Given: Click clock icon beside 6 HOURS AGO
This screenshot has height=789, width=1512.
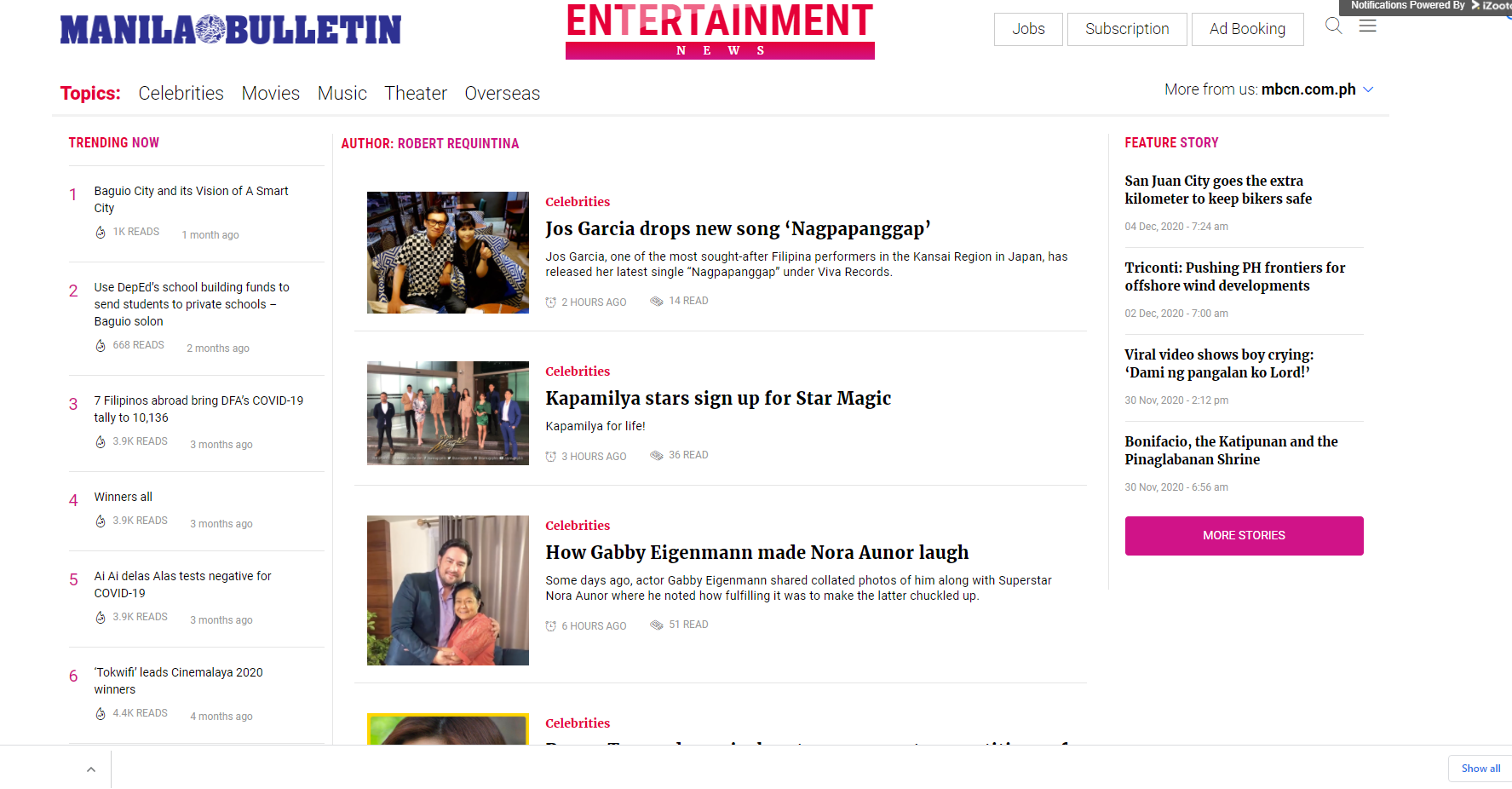Looking at the screenshot, I should [551, 626].
